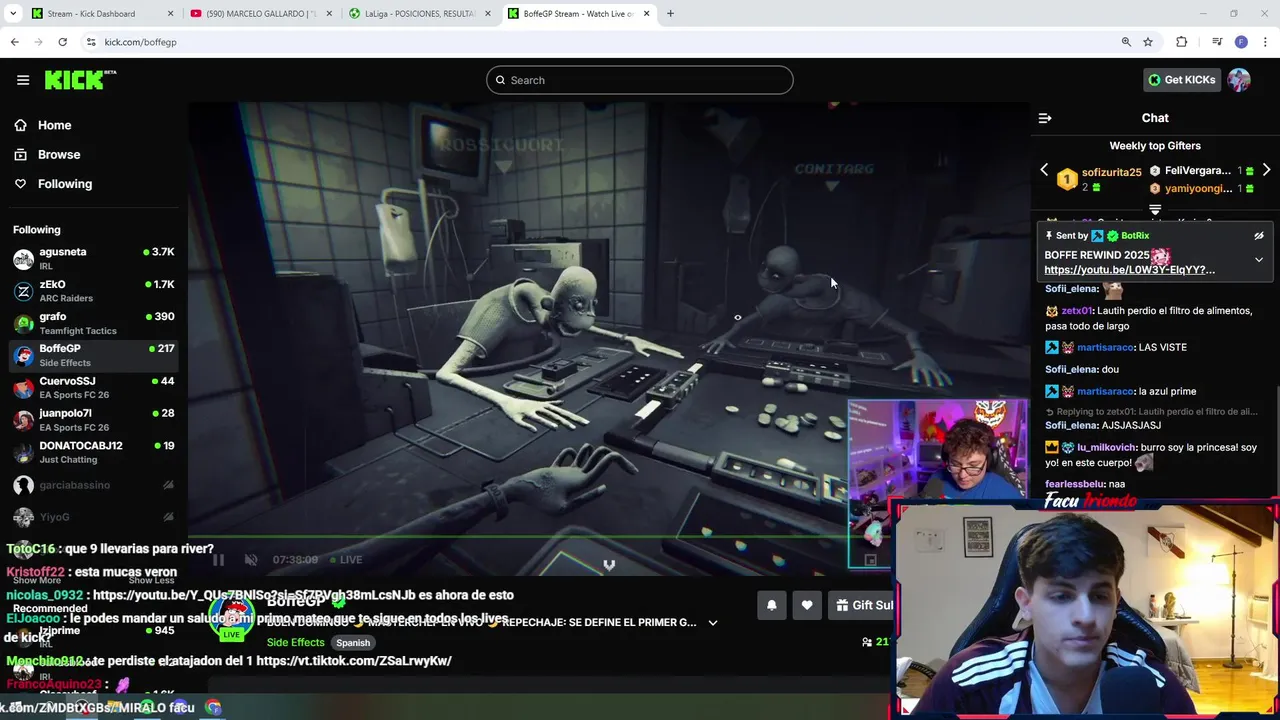Open DONATOCABJ12 channel in Following

click(x=93, y=452)
